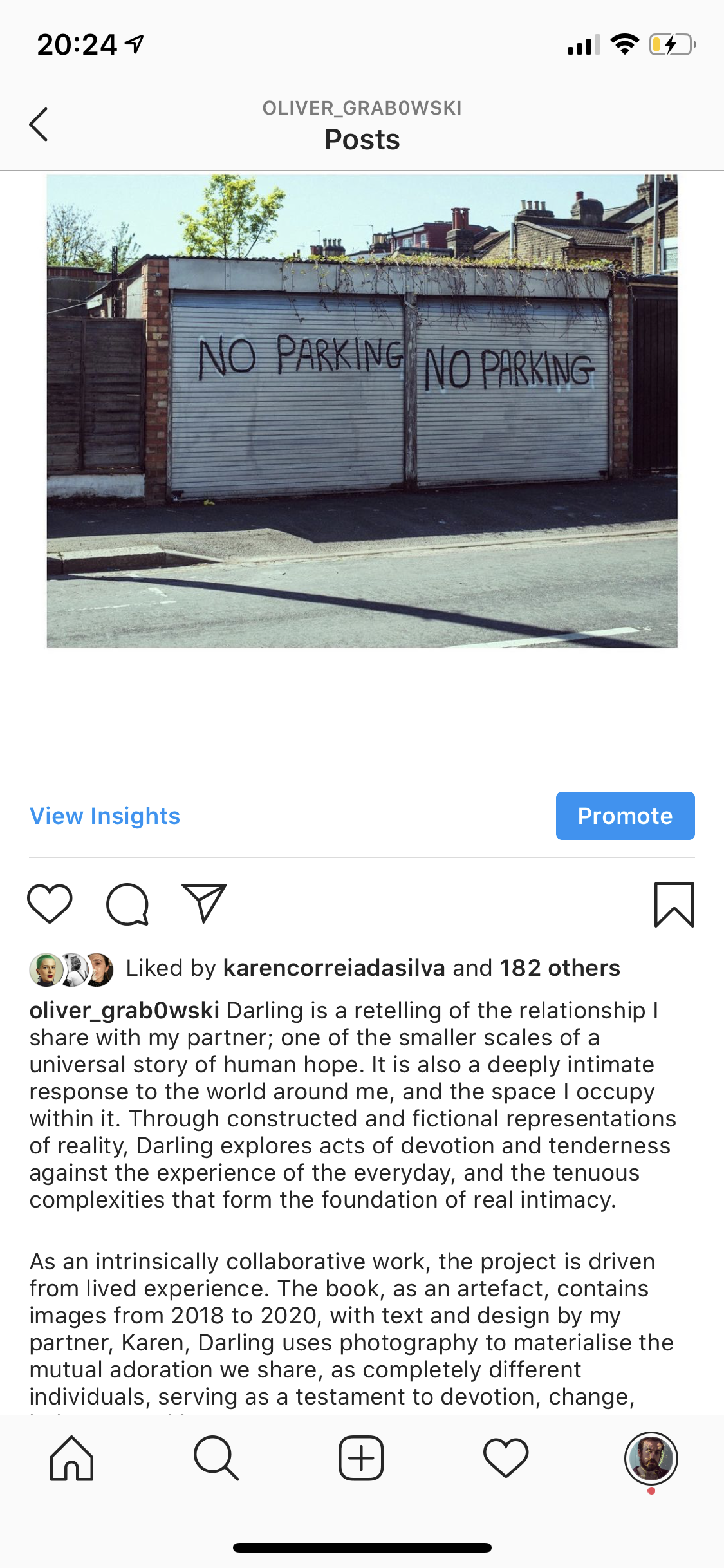
Task: Share post via paper plane icon
Action: pos(204,903)
